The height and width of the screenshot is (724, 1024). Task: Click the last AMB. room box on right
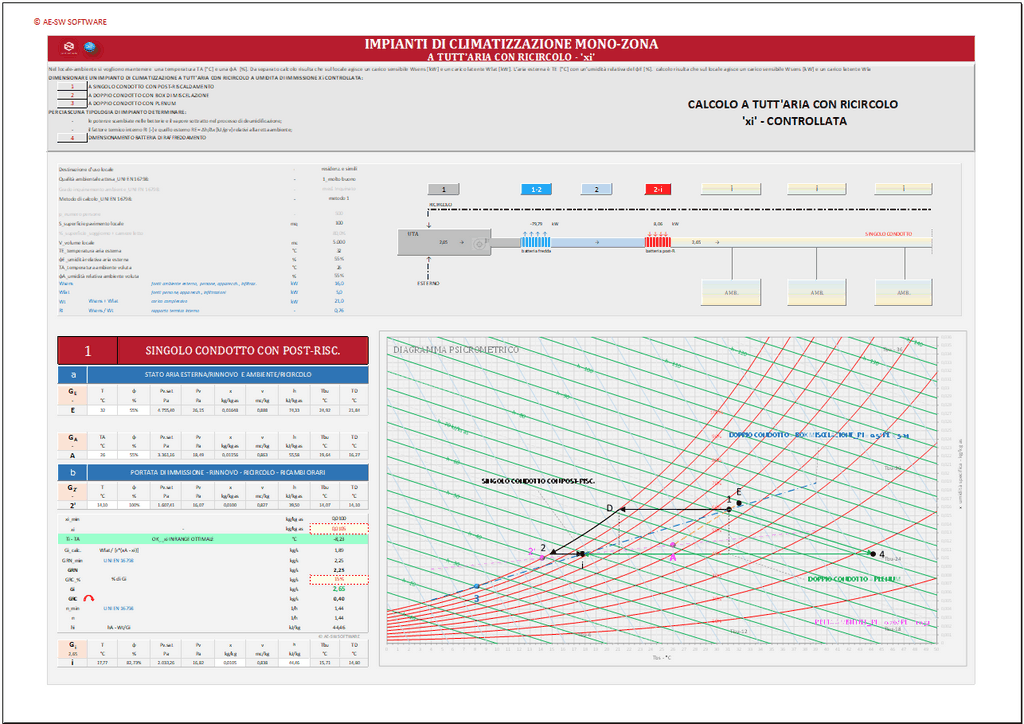click(903, 292)
